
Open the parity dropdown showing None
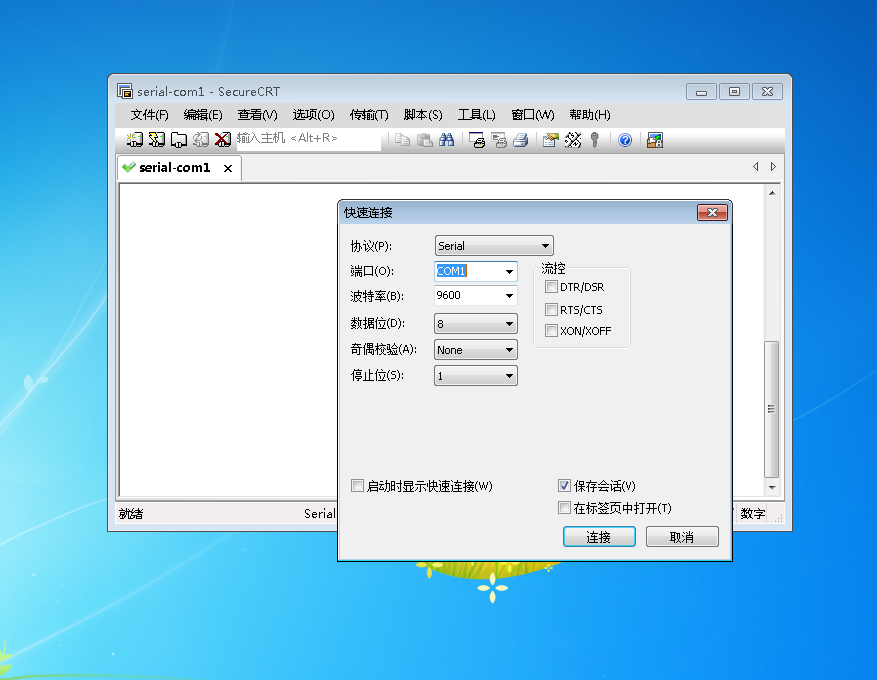point(475,350)
